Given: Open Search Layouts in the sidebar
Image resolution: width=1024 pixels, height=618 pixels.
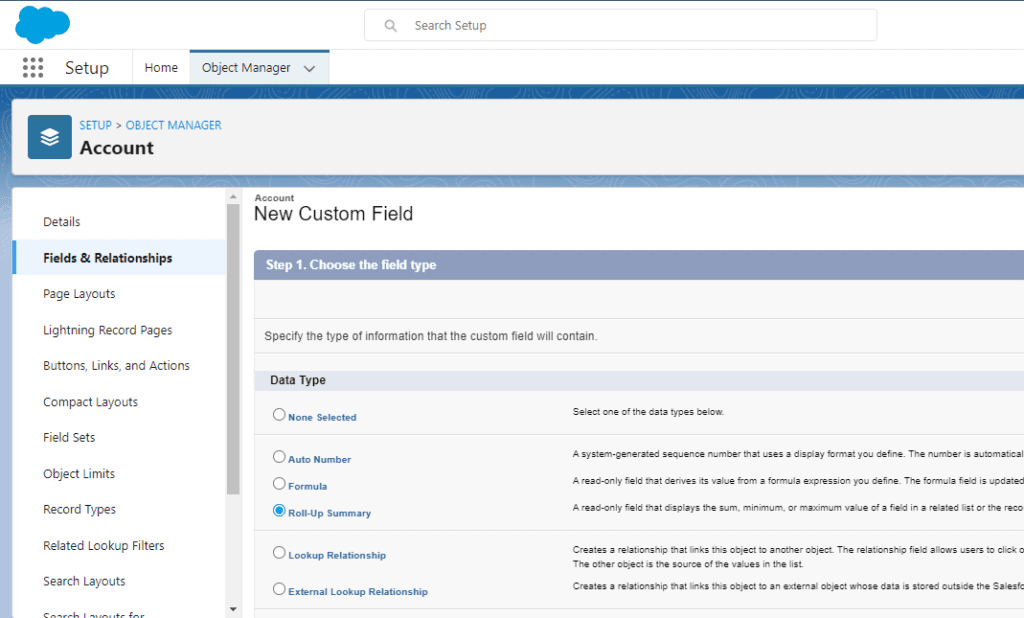Looking at the screenshot, I should click(x=84, y=581).
